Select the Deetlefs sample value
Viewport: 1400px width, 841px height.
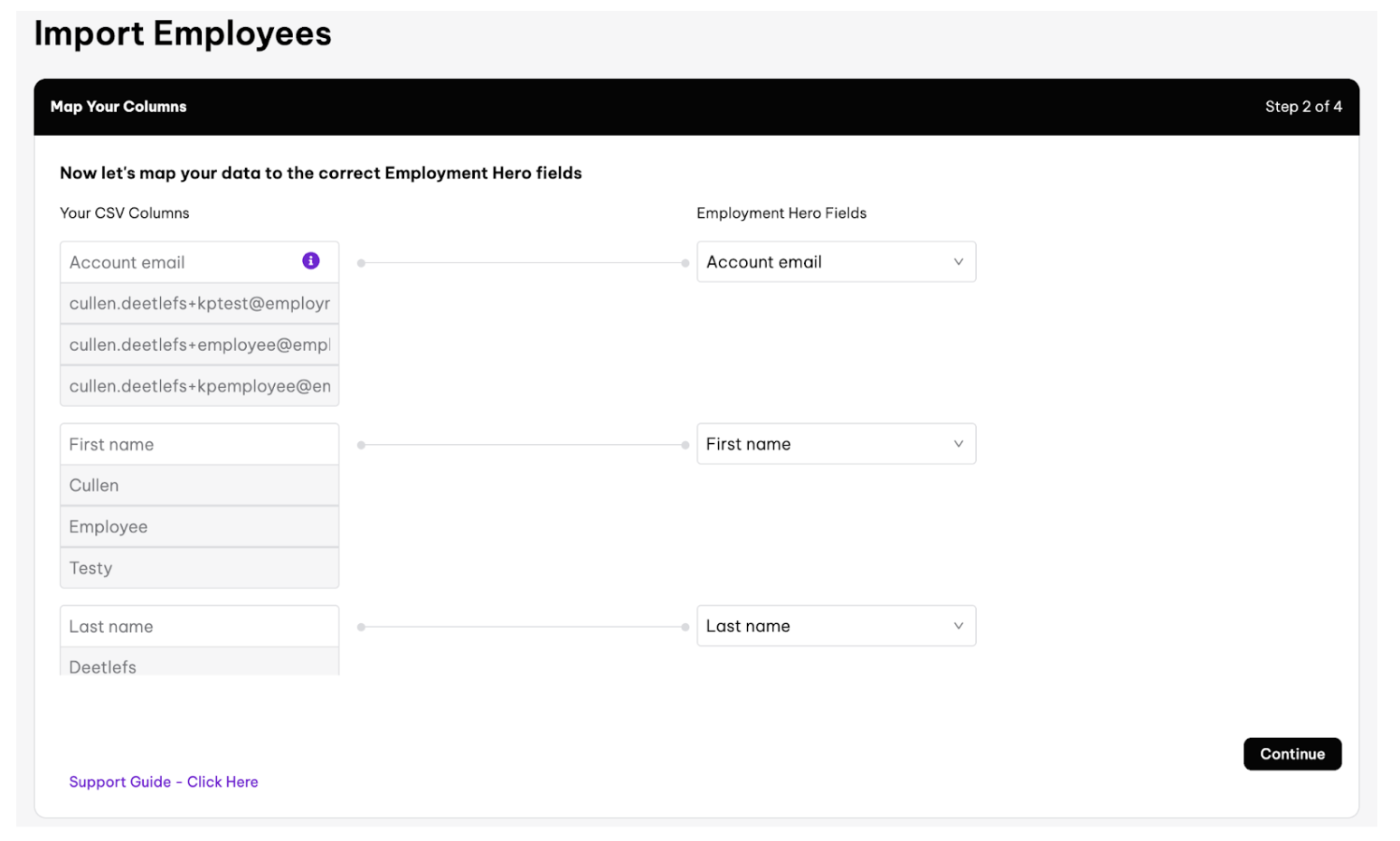(x=199, y=665)
